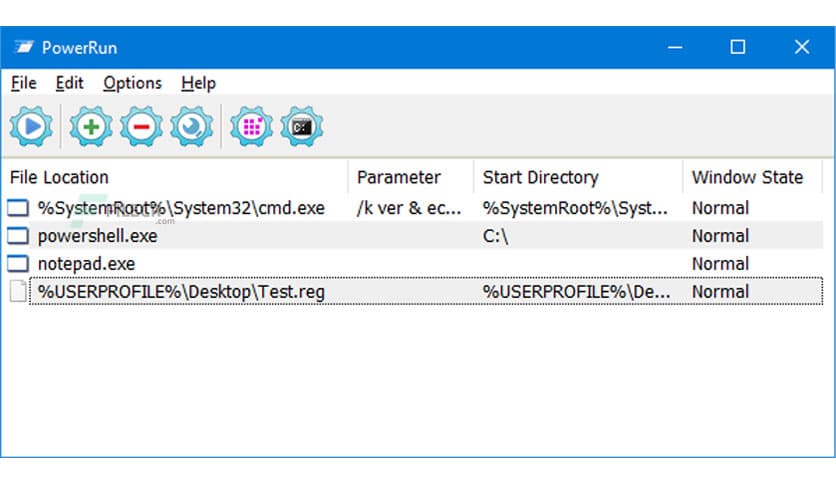
Task: Click the '%USERPROFILE%\De...' start directory cell
Action: tap(576, 292)
